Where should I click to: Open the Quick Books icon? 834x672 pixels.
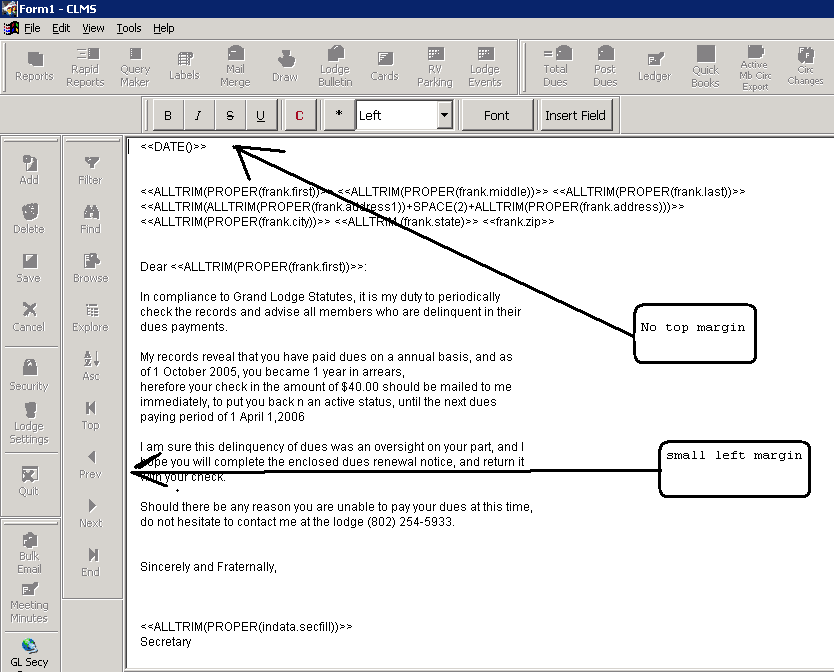pyautogui.click(x=705, y=66)
